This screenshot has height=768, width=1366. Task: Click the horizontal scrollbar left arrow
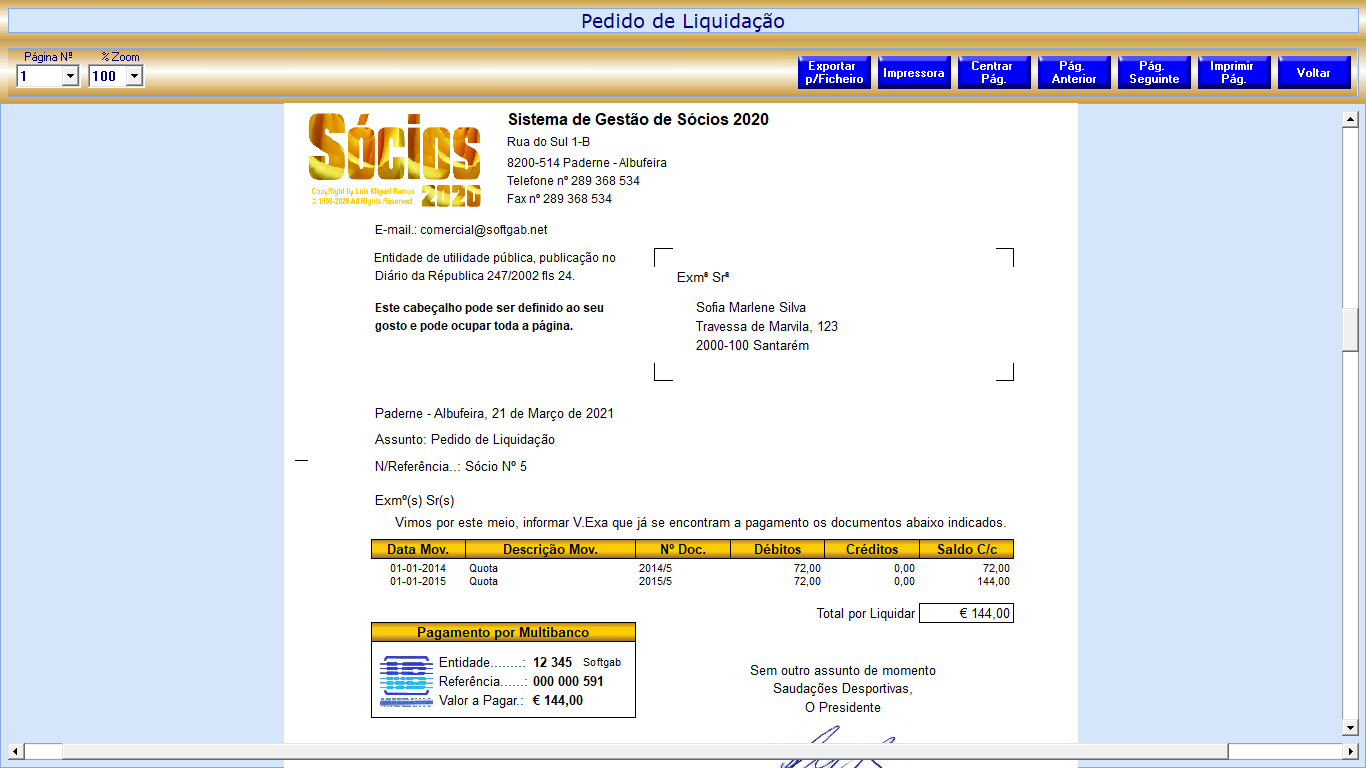[16, 751]
